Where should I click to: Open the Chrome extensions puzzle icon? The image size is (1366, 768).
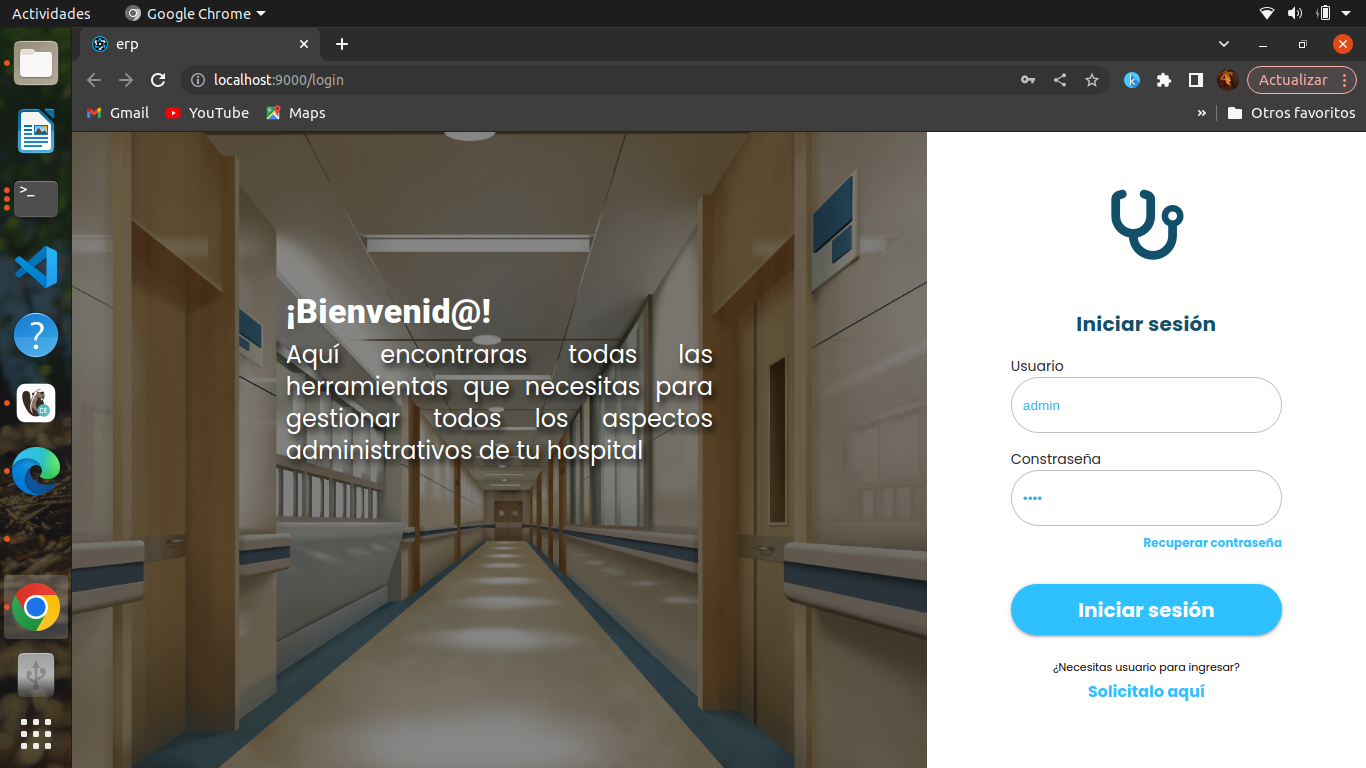click(1164, 80)
